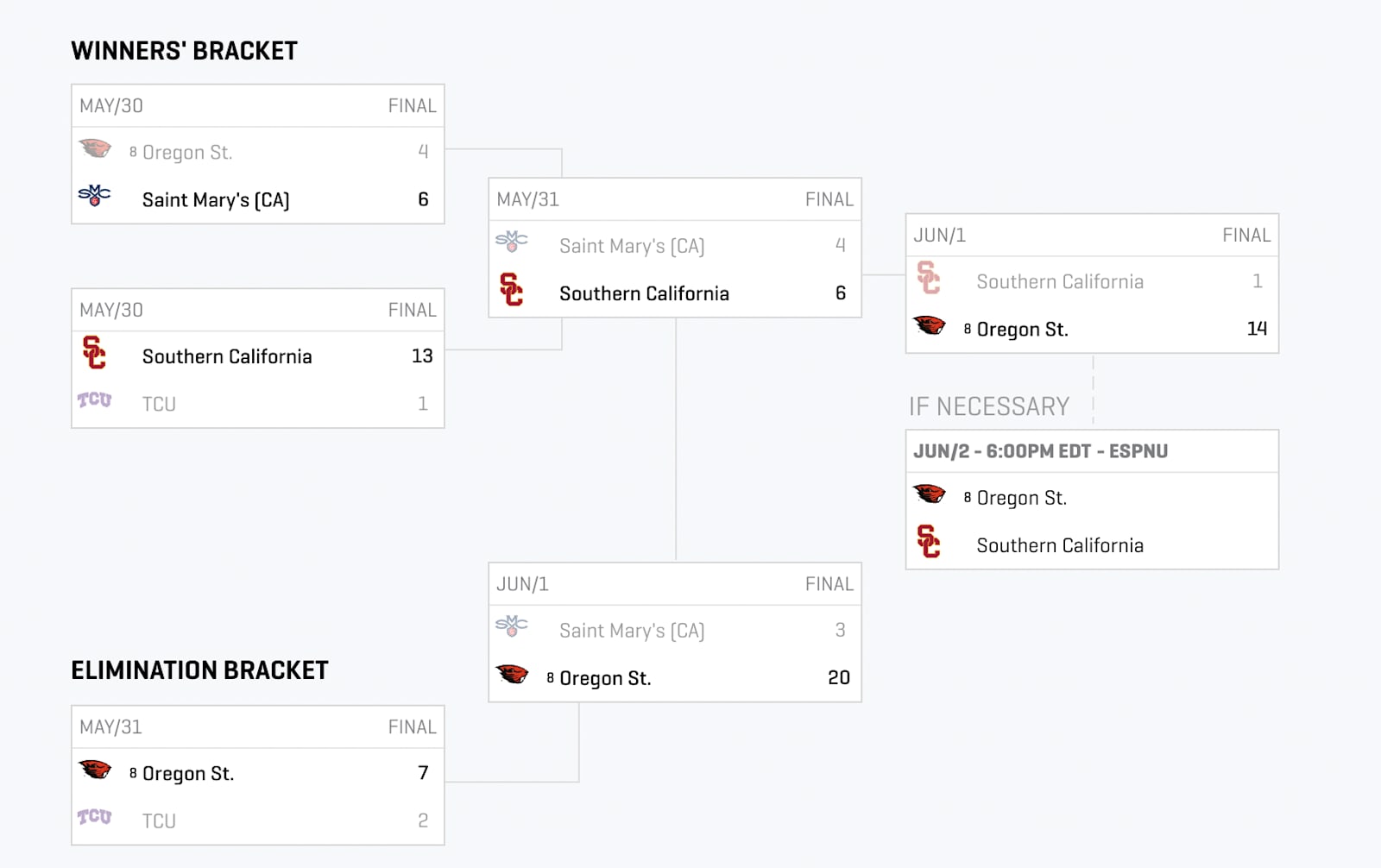Open Southern California link in Jun/2 matchup
The width and height of the screenshot is (1381, 868).
click(1060, 545)
